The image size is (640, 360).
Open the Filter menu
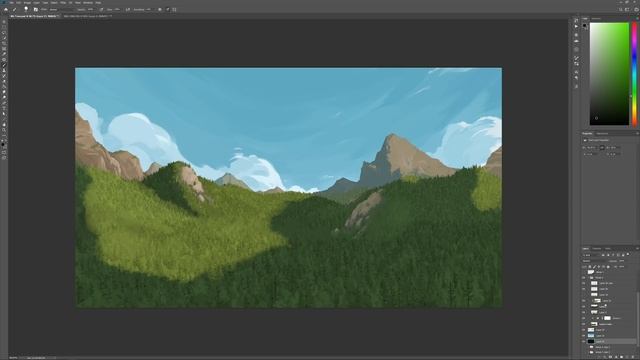click(62, 2)
